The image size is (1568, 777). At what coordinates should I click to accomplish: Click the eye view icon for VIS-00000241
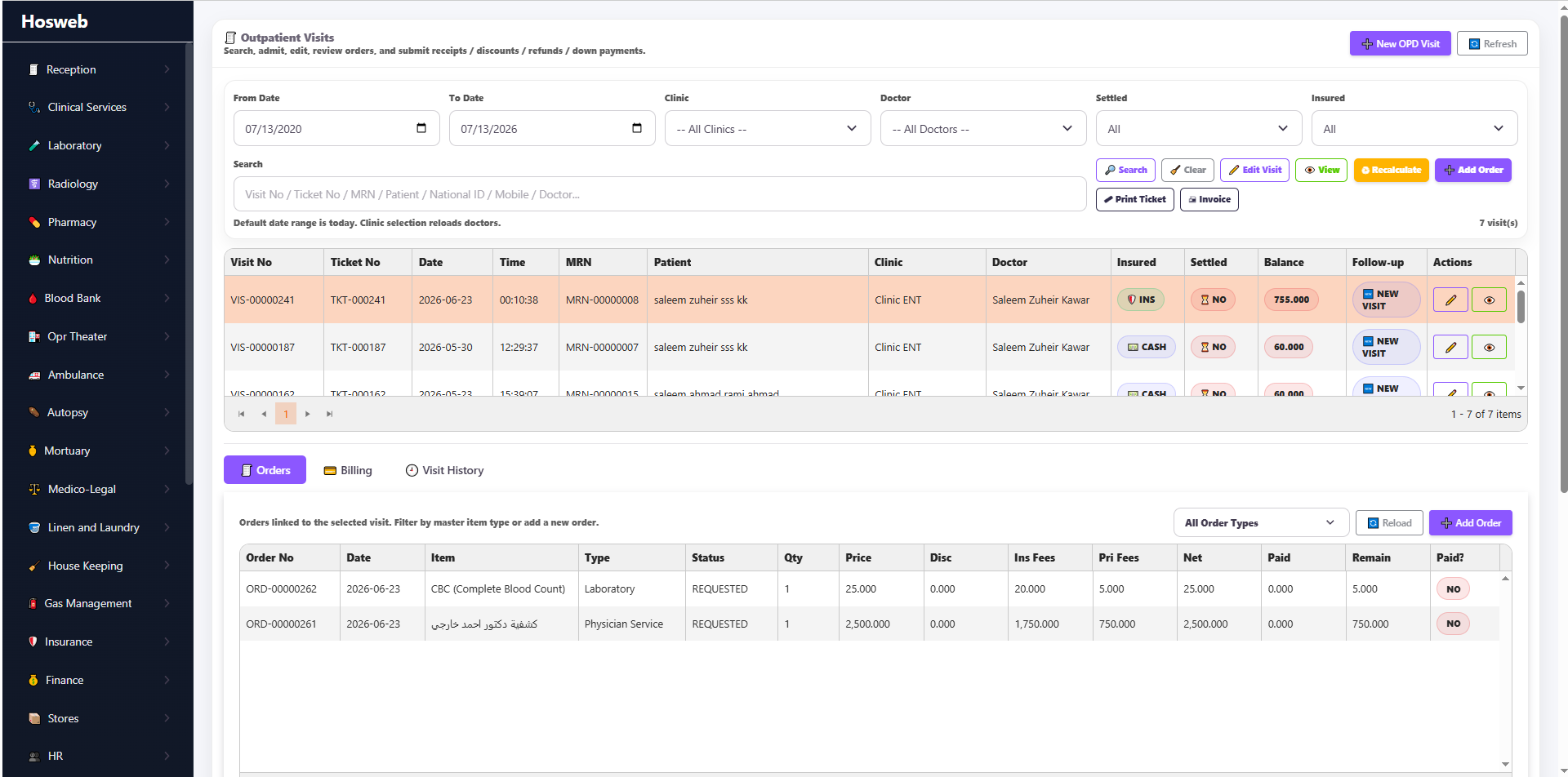[1489, 300]
